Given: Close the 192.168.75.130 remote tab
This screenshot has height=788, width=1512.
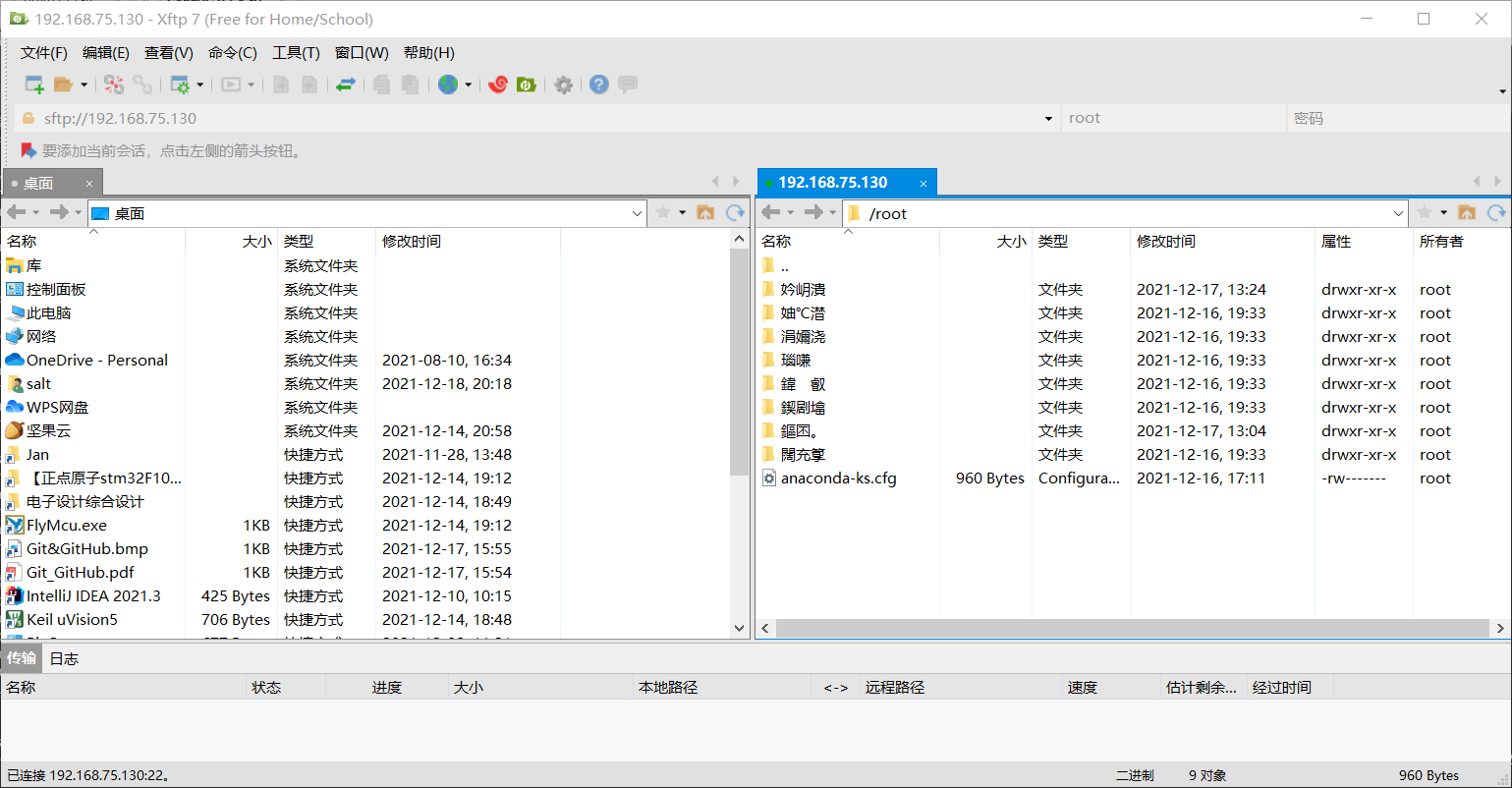Looking at the screenshot, I should click(924, 184).
